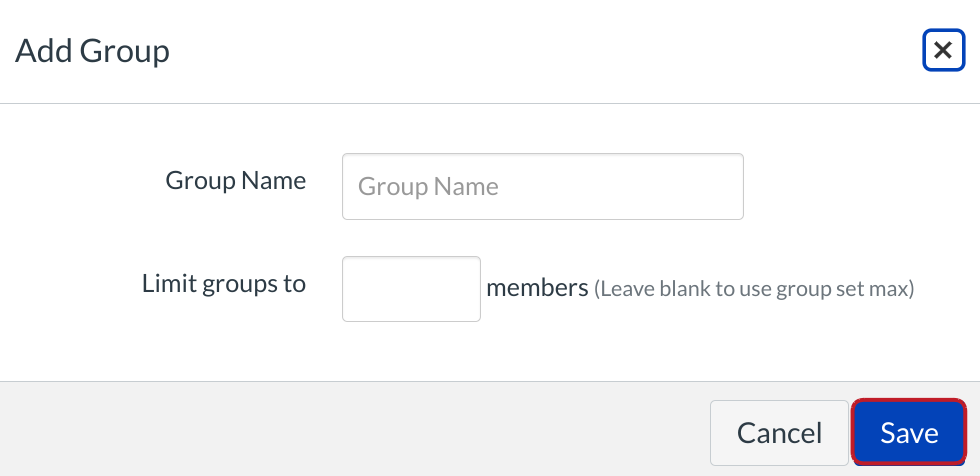Click the small box before "members"

(x=411, y=289)
